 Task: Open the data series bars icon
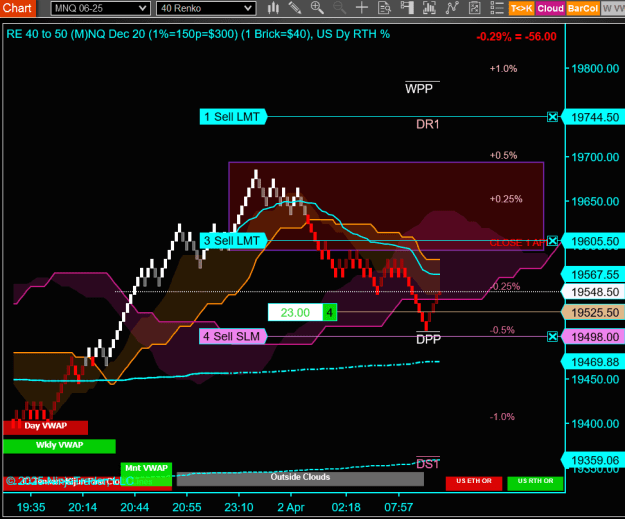[429, 8]
